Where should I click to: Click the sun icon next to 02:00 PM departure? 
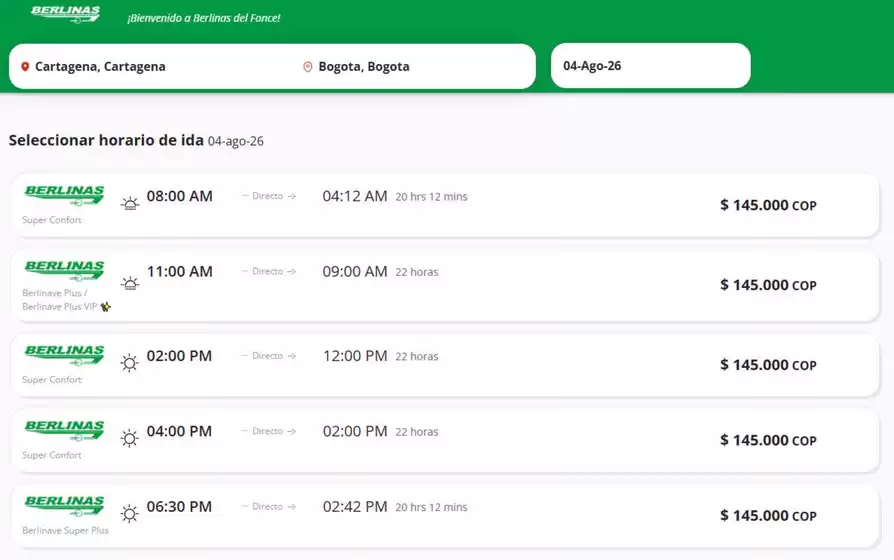click(129, 363)
